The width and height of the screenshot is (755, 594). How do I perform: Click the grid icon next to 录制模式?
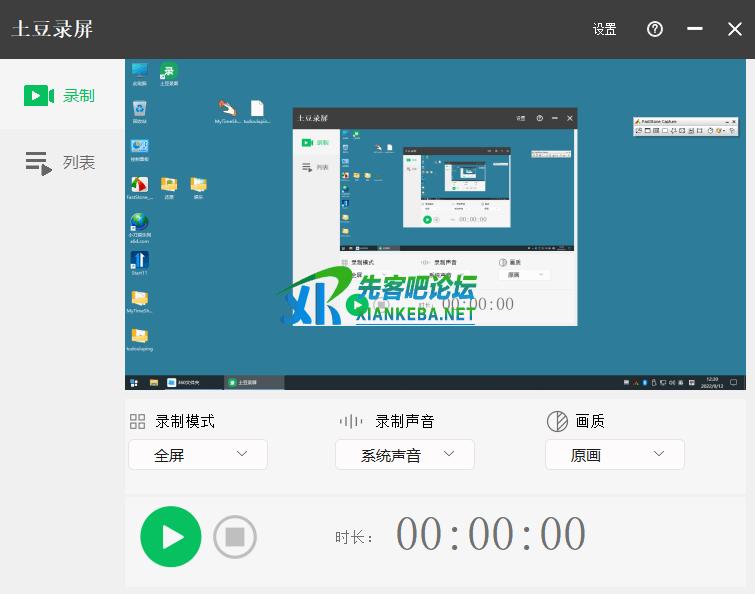pyautogui.click(x=138, y=421)
